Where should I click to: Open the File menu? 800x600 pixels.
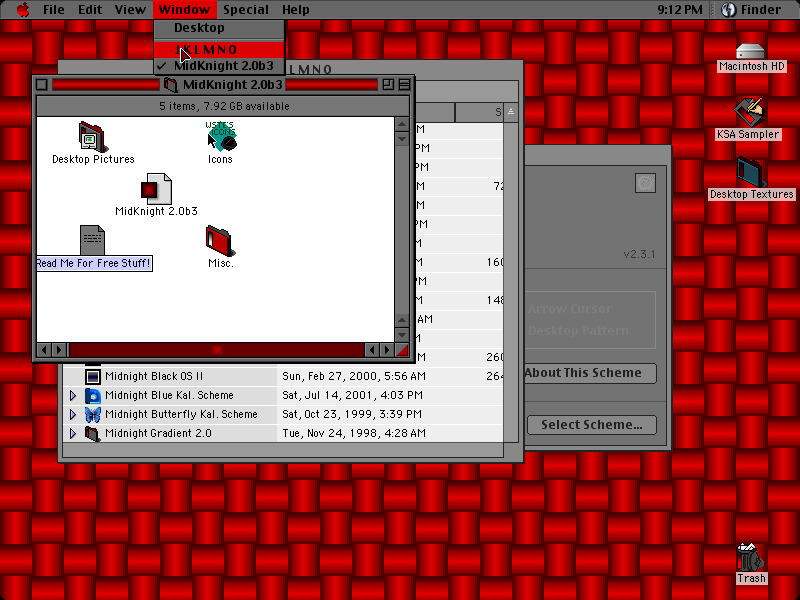click(54, 9)
